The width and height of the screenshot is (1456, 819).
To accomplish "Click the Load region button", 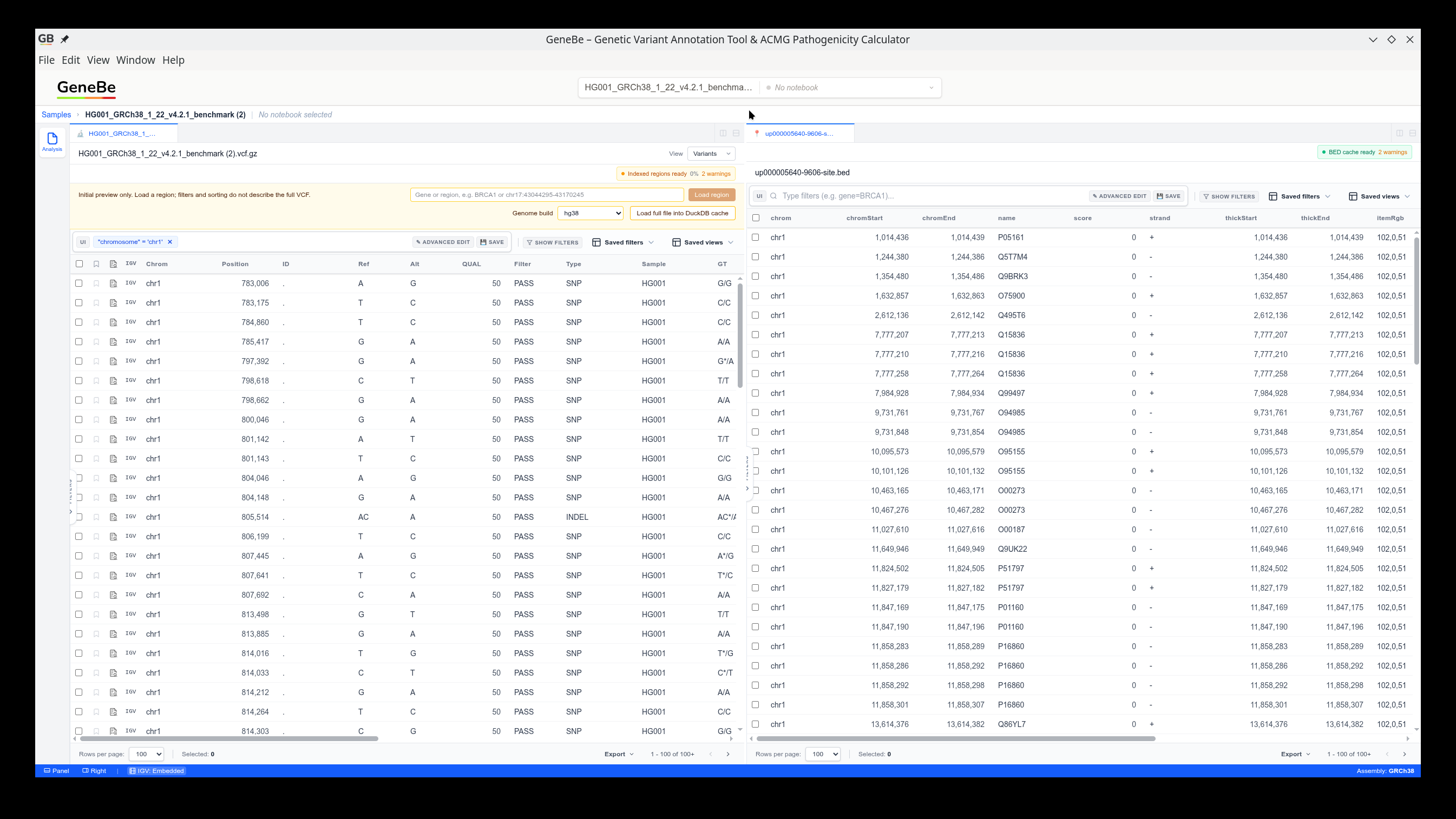I will 712,195.
